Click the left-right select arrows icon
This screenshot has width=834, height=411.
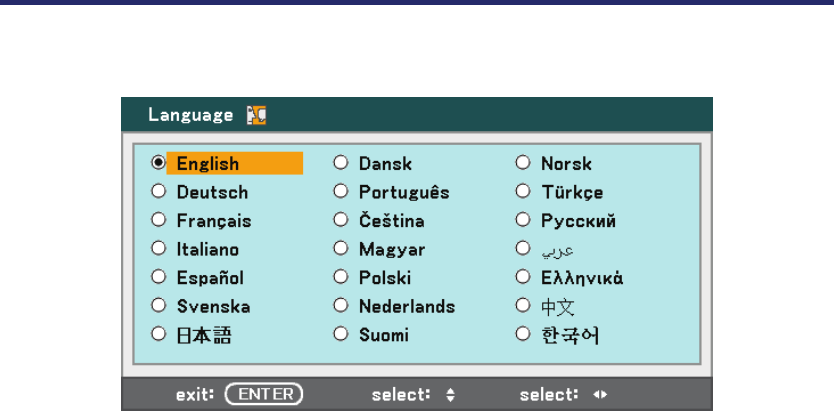coord(600,394)
